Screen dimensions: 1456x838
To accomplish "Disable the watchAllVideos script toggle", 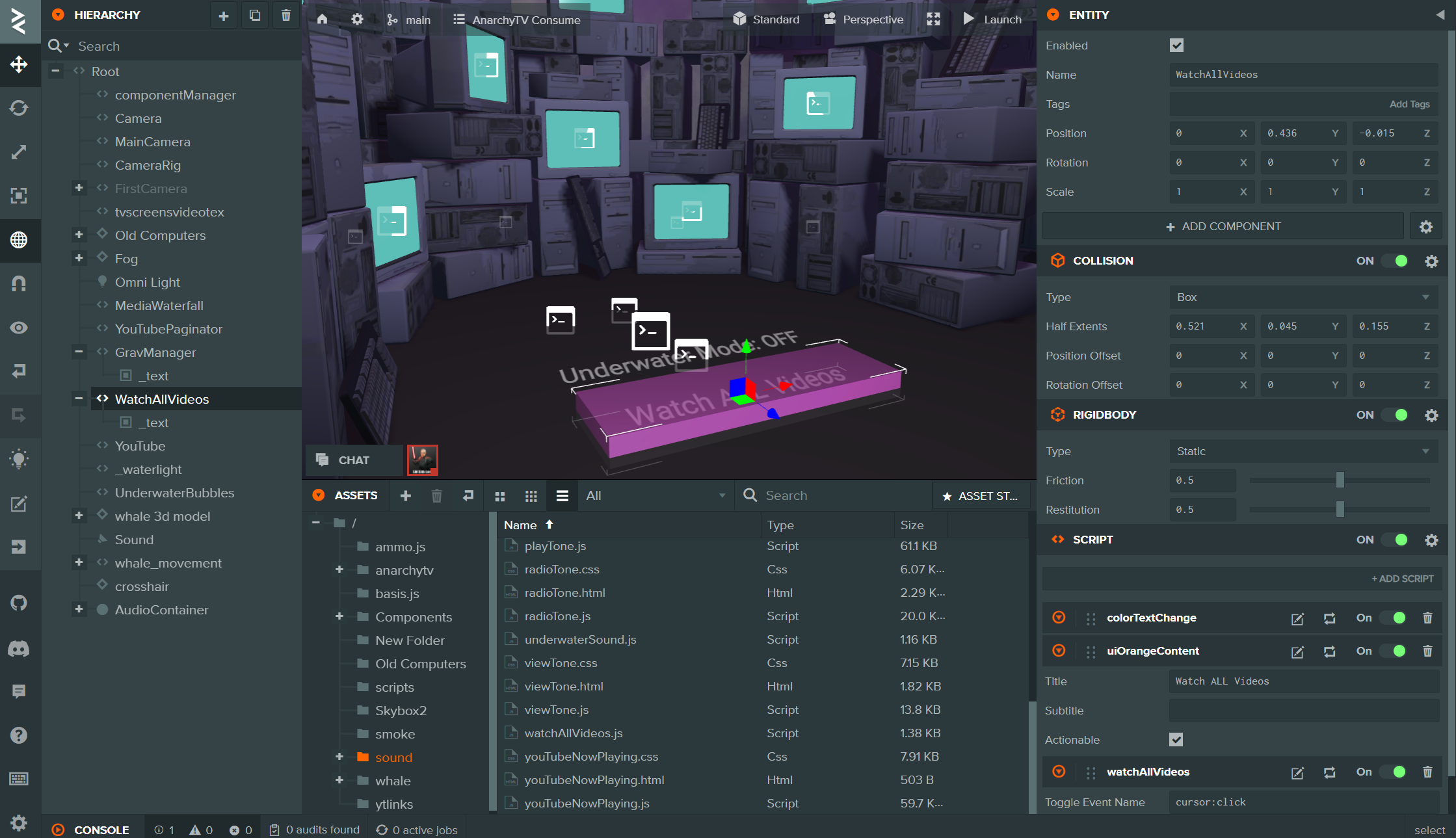I will (1394, 772).
